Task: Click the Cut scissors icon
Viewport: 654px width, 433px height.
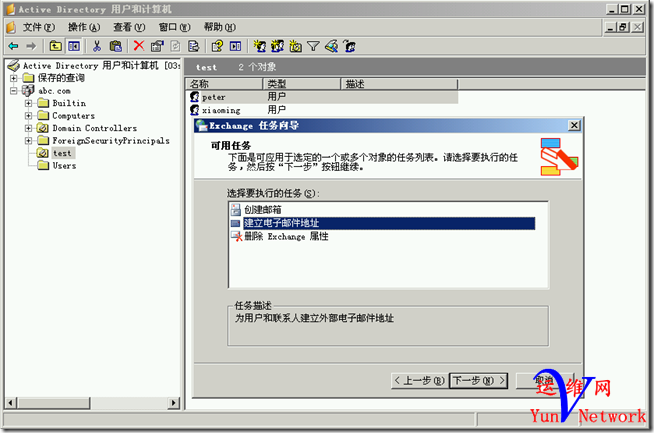Action: pos(97,46)
